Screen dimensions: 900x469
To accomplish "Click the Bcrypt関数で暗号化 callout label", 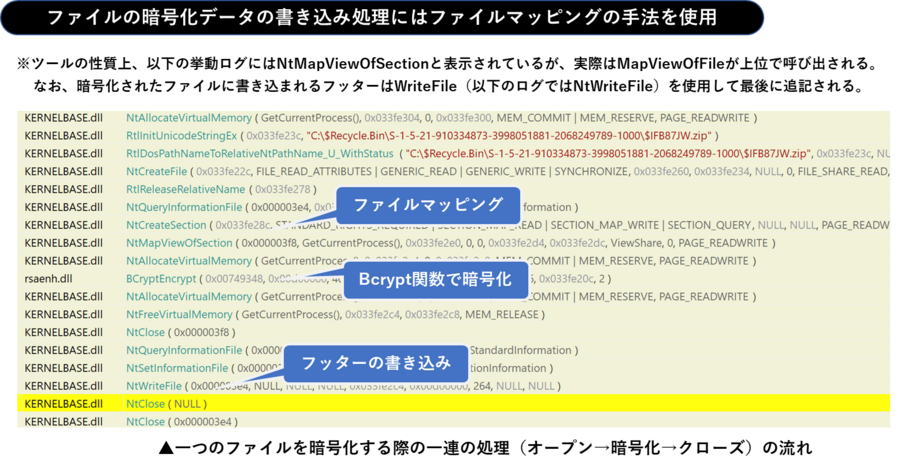I will pyautogui.click(x=435, y=280).
